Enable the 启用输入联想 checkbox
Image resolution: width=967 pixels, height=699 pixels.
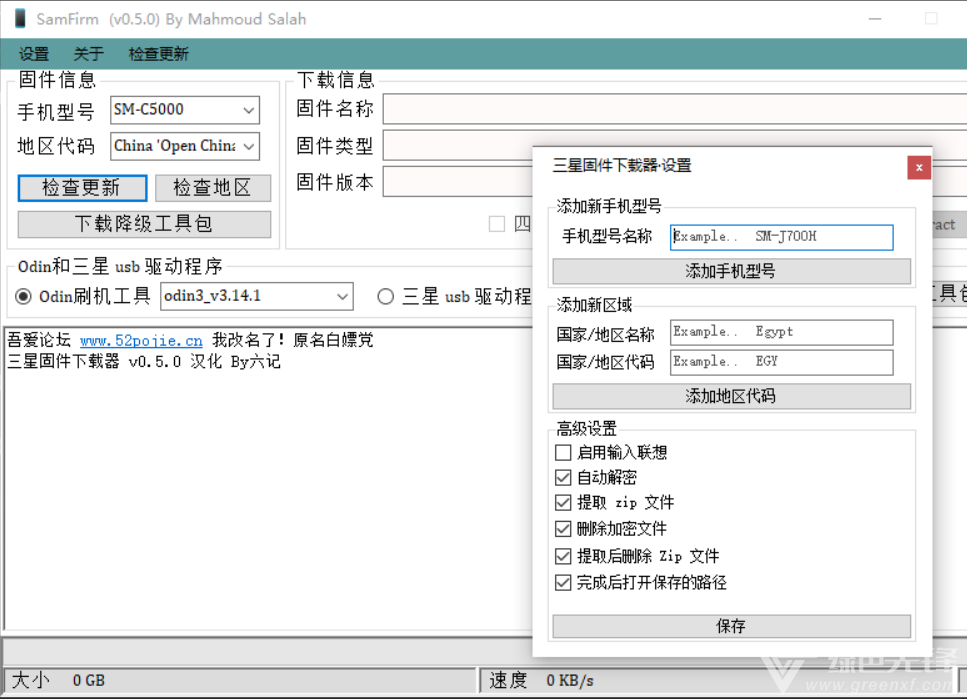coord(563,452)
